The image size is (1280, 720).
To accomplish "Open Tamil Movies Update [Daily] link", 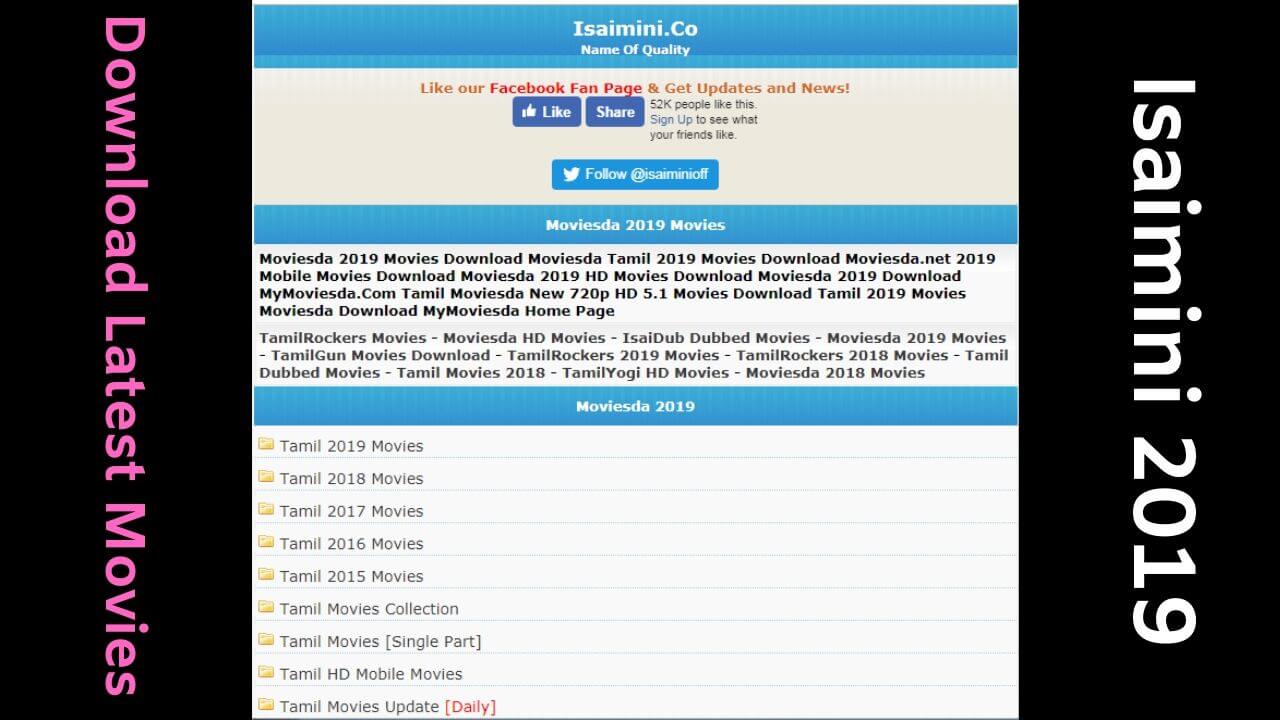I will 387,707.
